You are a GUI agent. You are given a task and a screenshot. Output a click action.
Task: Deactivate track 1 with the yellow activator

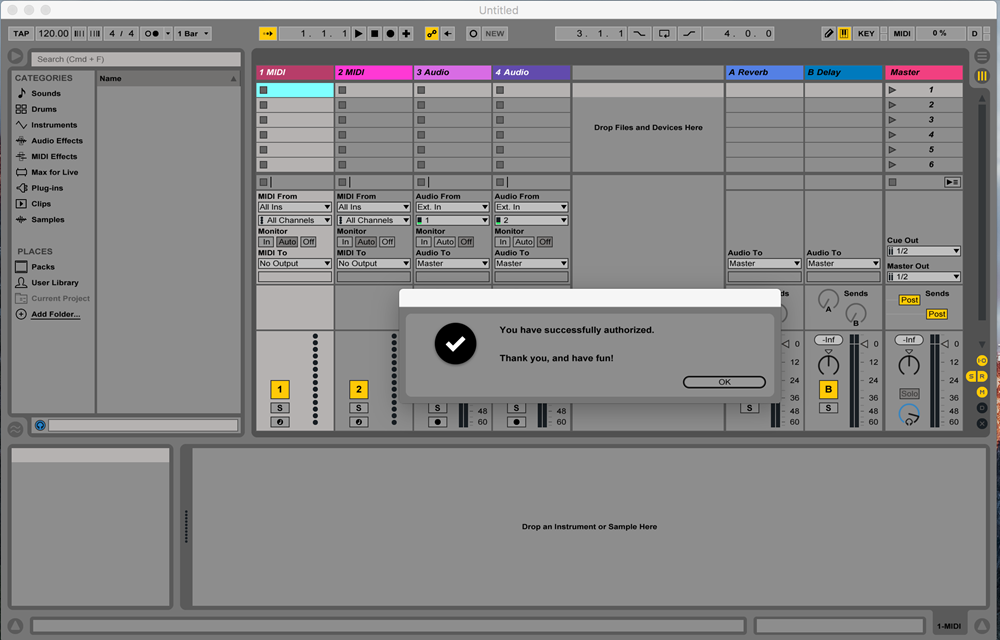280,389
